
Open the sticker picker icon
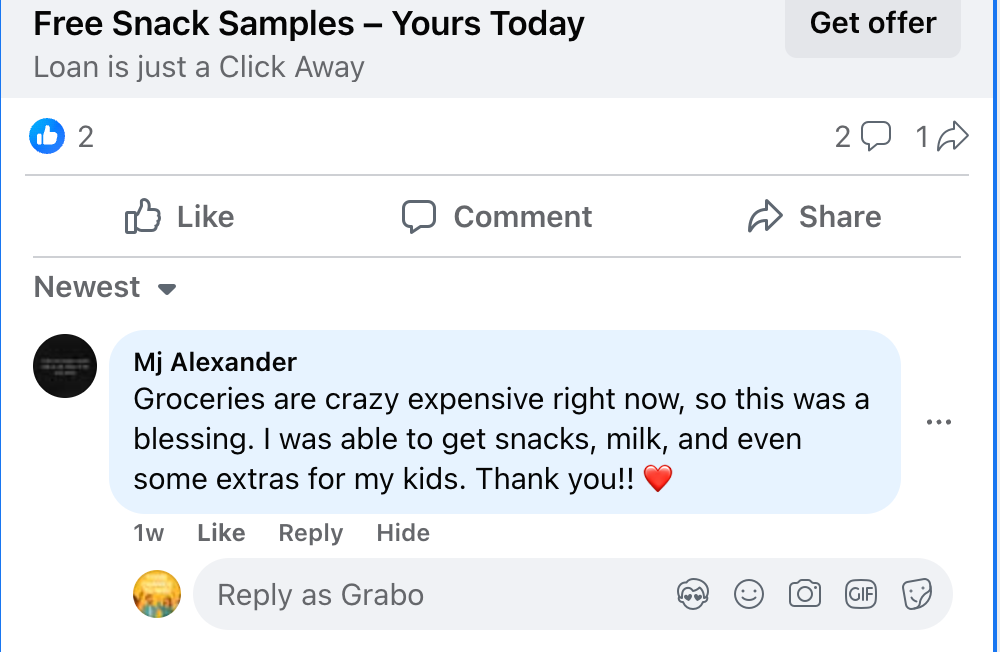point(917,595)
